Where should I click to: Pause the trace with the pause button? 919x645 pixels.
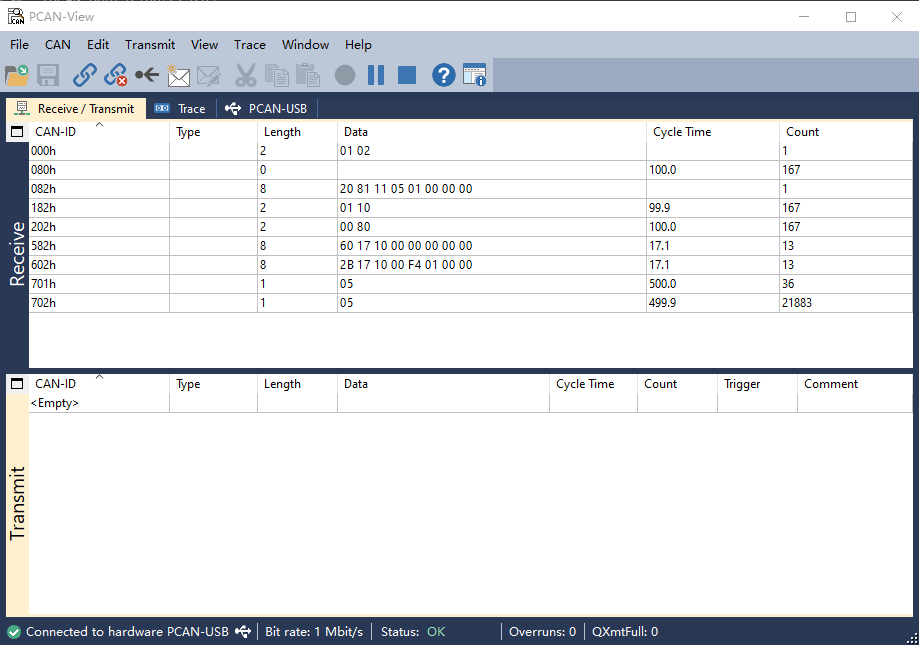(376, 75)
